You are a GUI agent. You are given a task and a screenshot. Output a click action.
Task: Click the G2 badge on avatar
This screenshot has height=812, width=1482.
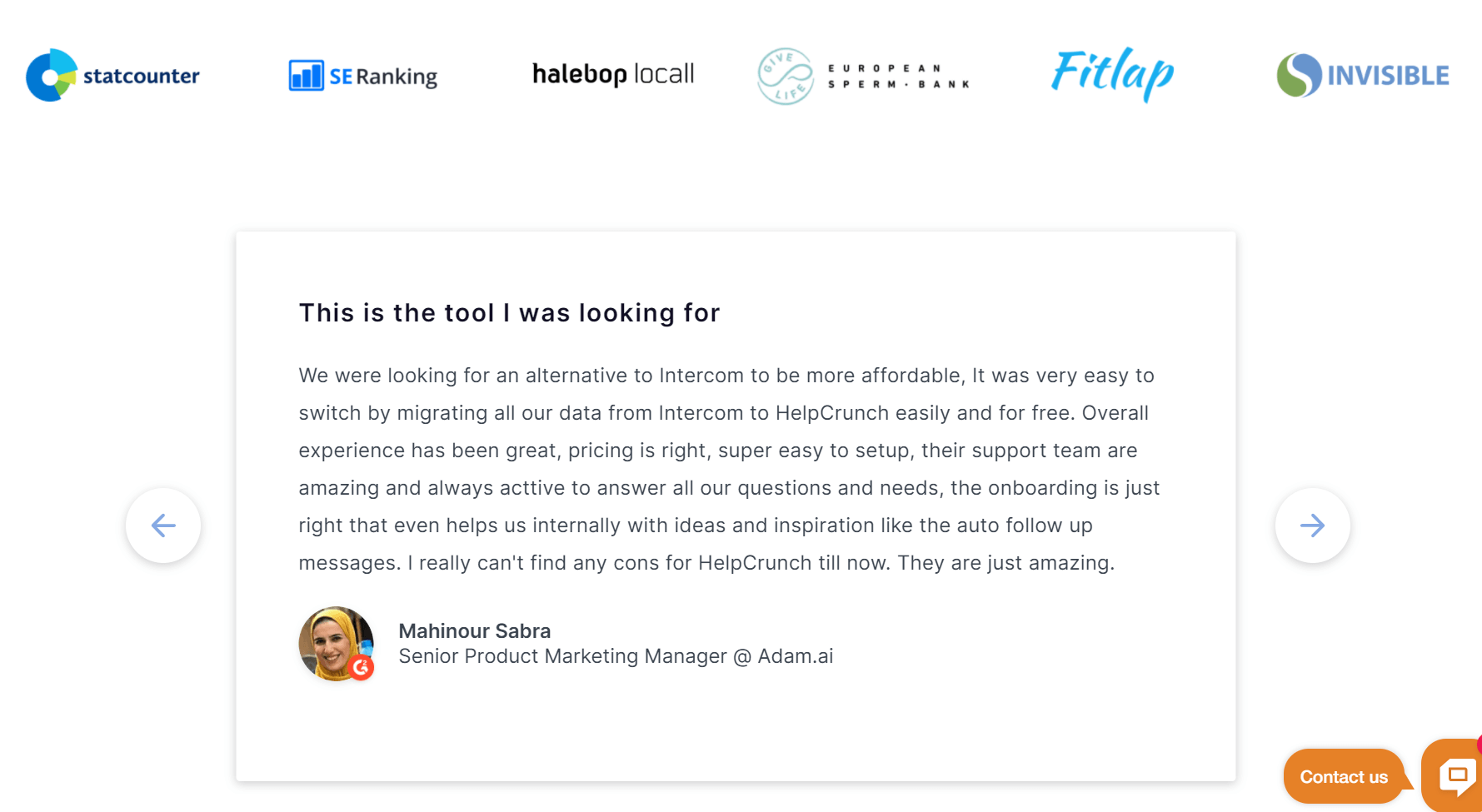point(362,667)
